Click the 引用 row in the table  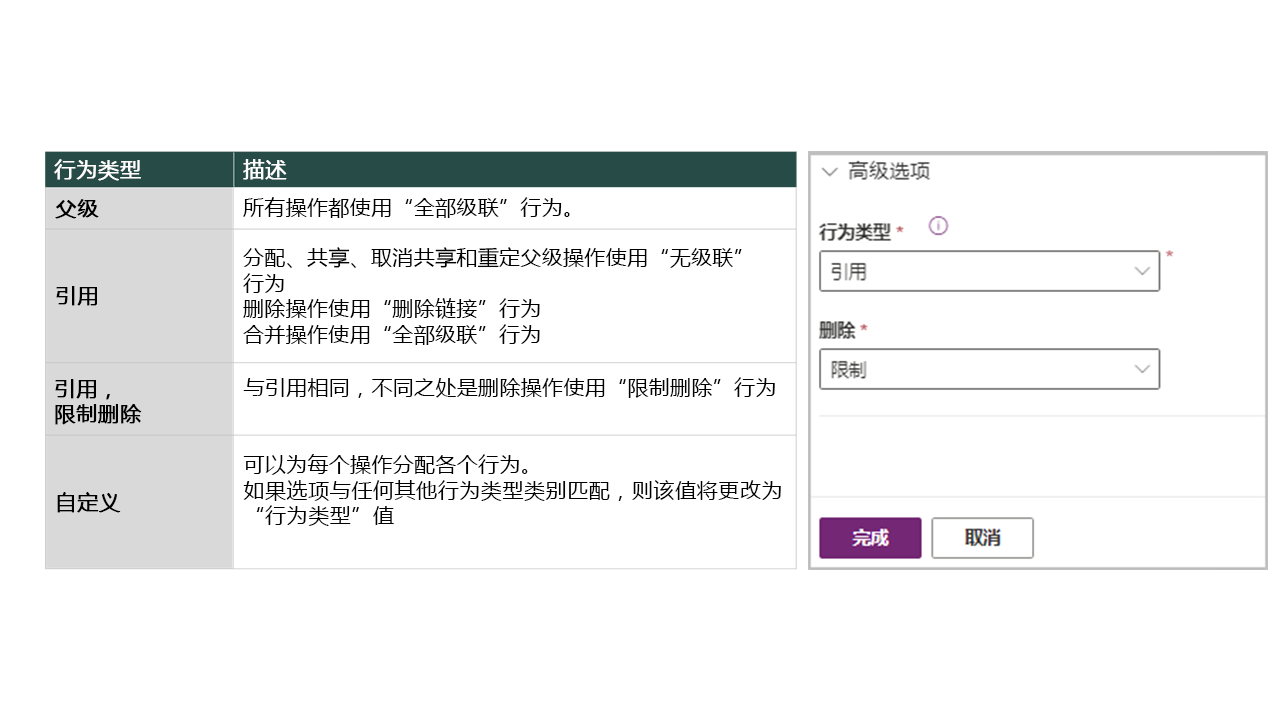pos(76,296)
